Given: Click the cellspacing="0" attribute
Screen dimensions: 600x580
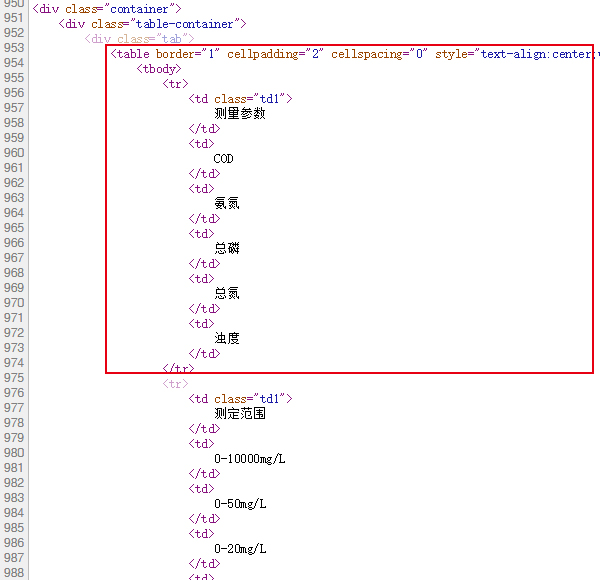Looking at the screenshot, I should pyautogui.click(x=379, y=54).
